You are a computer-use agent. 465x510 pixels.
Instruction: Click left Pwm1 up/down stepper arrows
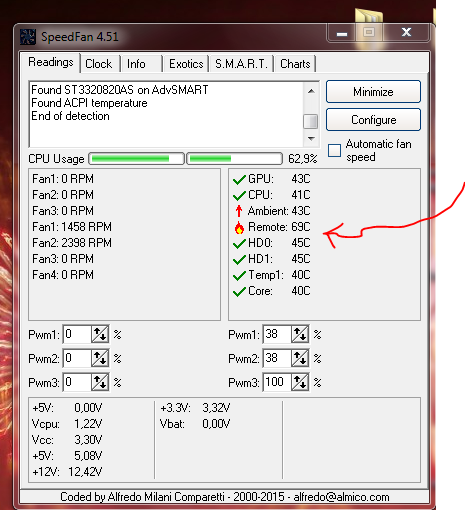click(100, 334)
